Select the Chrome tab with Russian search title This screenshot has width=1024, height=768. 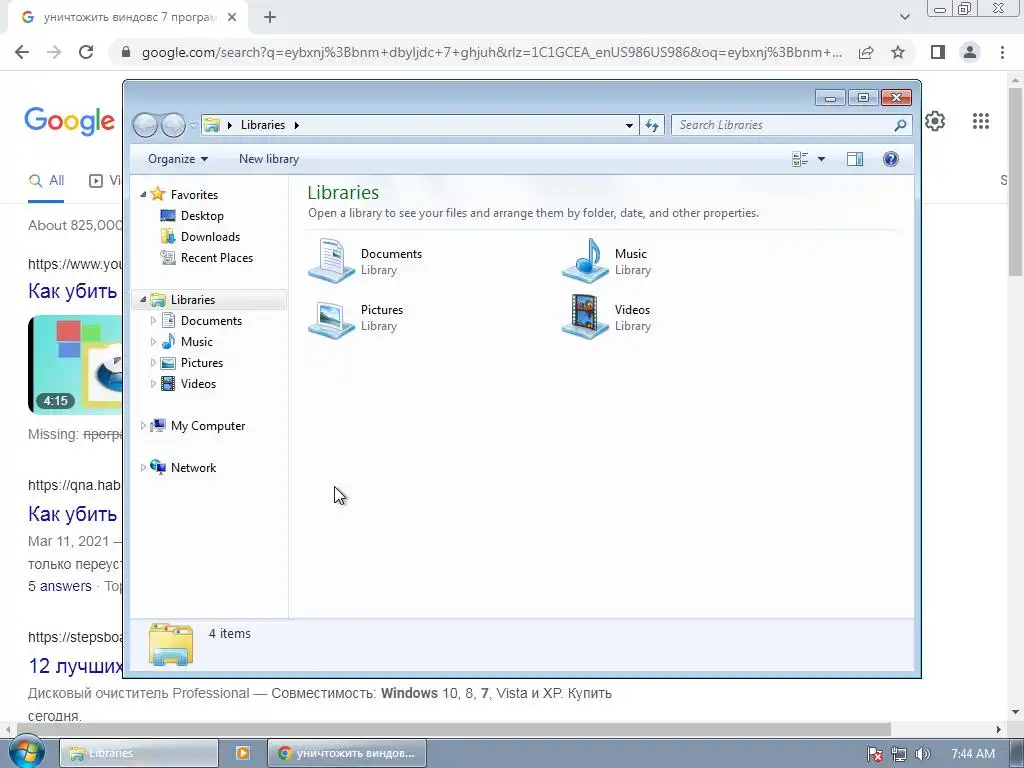[x=129, y=18]
